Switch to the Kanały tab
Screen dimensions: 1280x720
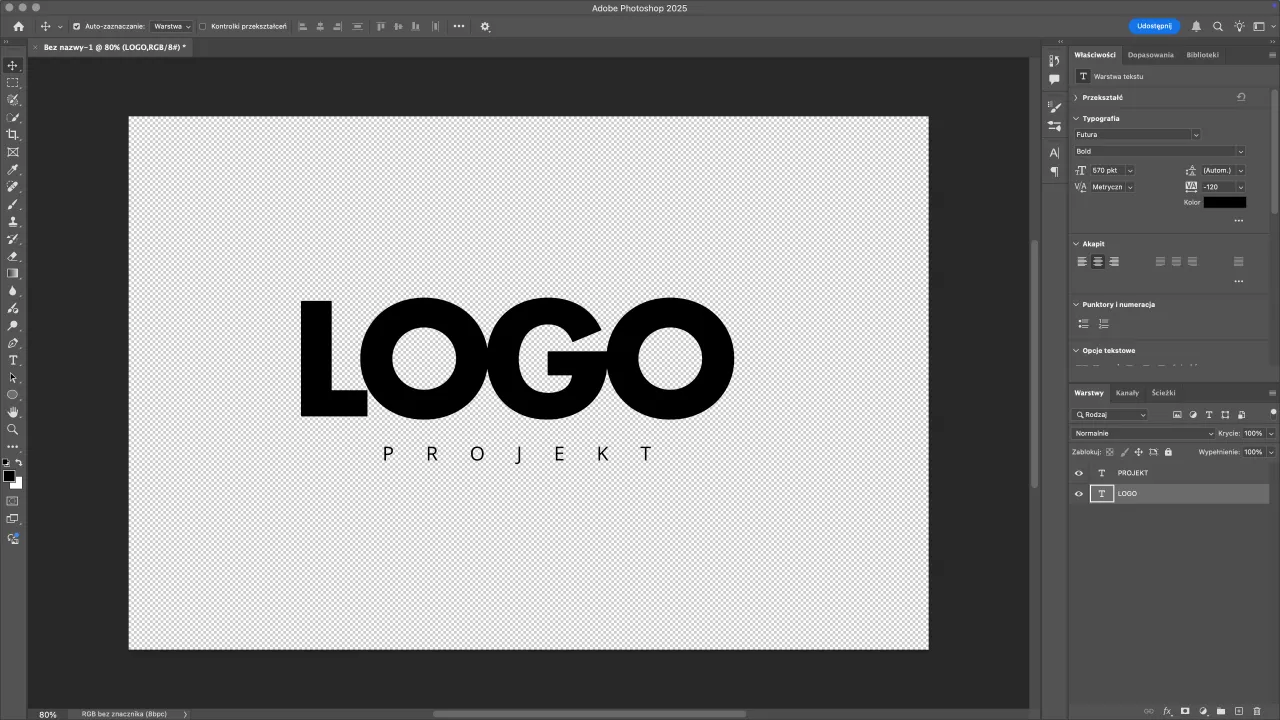pos(1127,392)
